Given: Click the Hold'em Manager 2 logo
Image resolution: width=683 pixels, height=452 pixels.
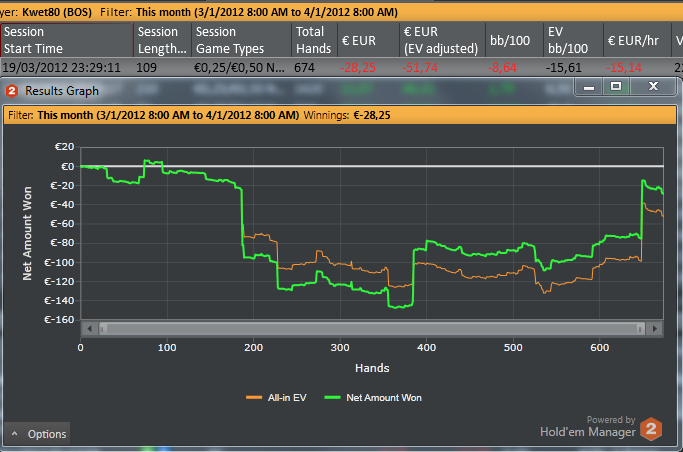Looking at the screenshot, I should [651, 428].
